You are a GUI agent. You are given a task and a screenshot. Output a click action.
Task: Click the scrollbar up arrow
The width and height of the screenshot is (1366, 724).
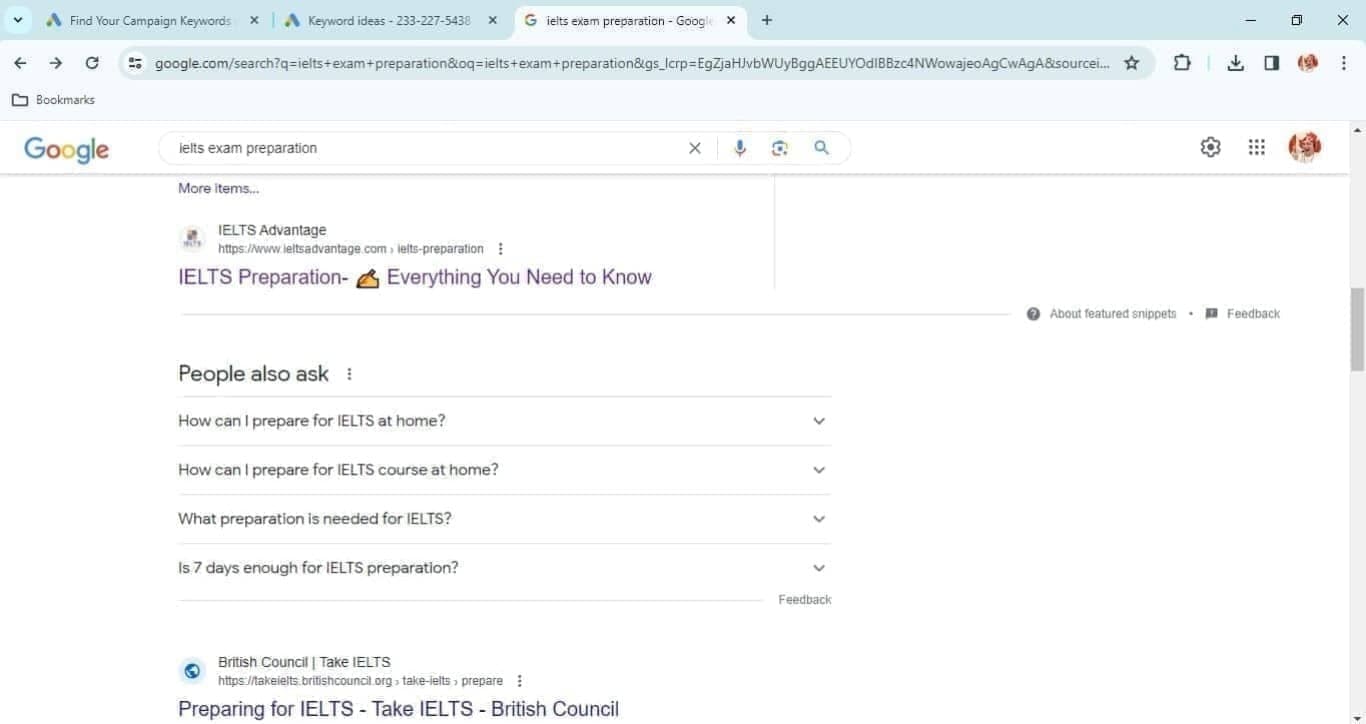[1357, 130]
